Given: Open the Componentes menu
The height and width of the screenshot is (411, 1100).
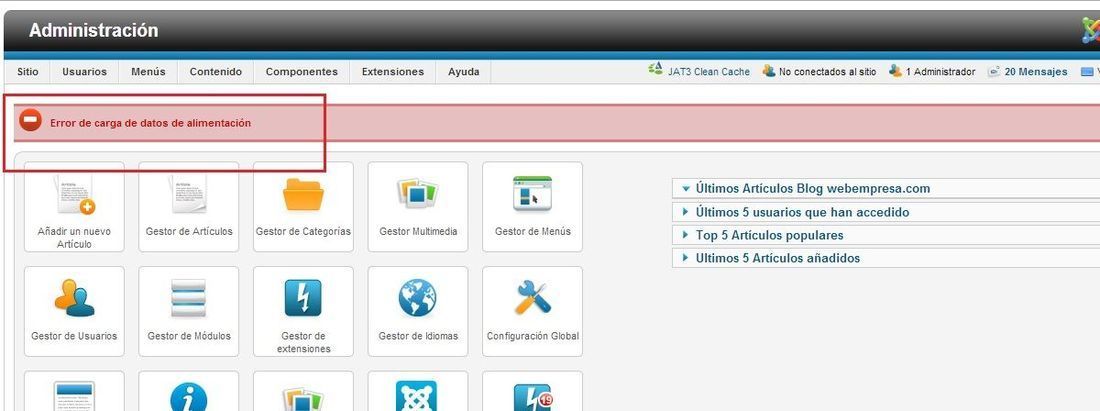Looking at the screenshot, I should [302, 72].
